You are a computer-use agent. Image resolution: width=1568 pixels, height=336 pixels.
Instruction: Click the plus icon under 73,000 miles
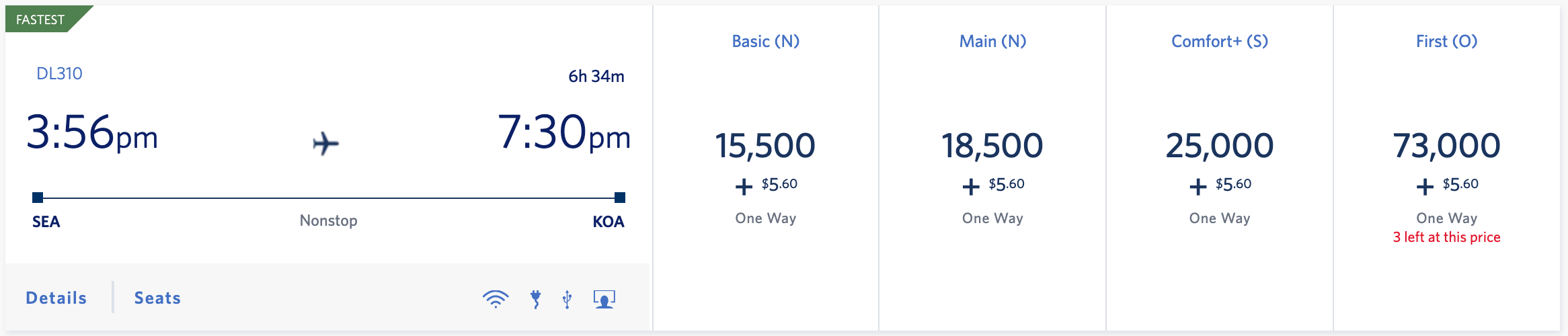pos(1425,186)
